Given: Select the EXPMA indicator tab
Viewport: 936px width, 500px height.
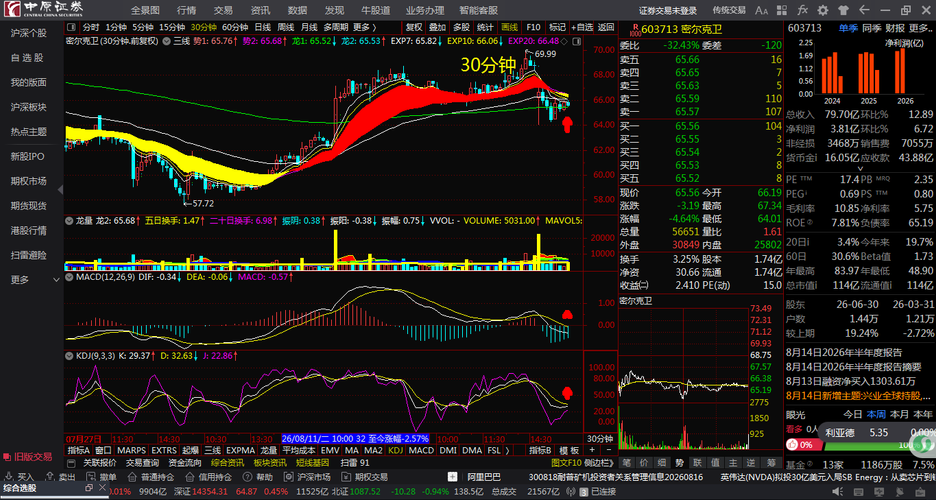Looking at the screenshot, I should 241,450.
